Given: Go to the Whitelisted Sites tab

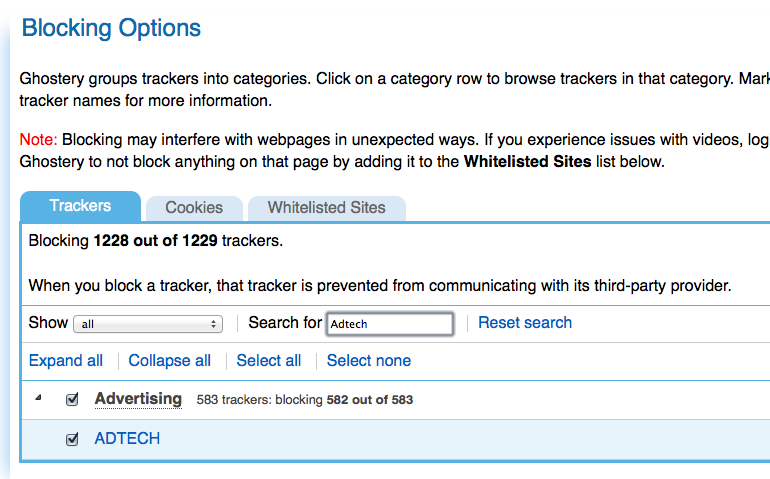Looking at the screenshot, I should click(326, 208).
